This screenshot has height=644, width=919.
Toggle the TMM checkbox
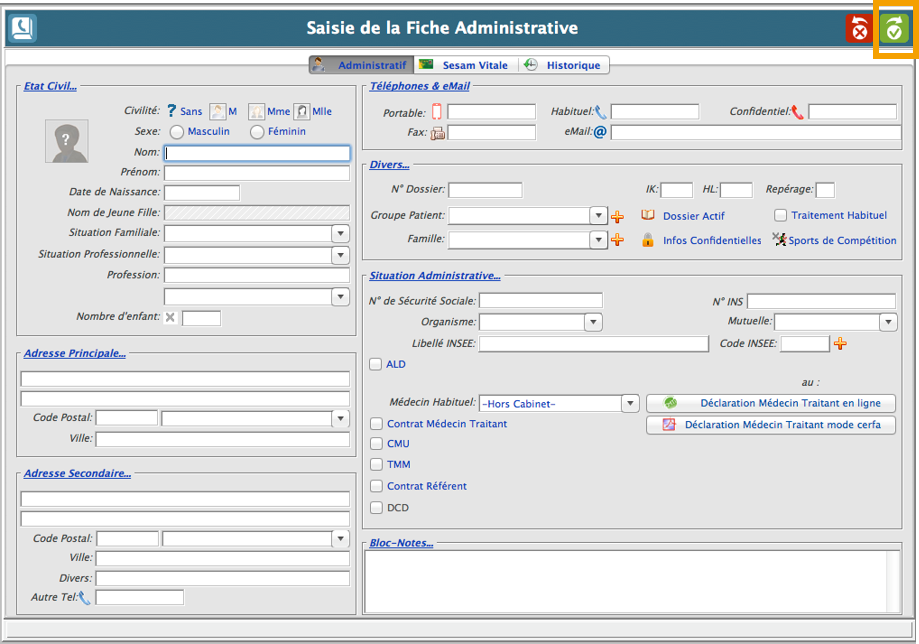tap(377, 465)
